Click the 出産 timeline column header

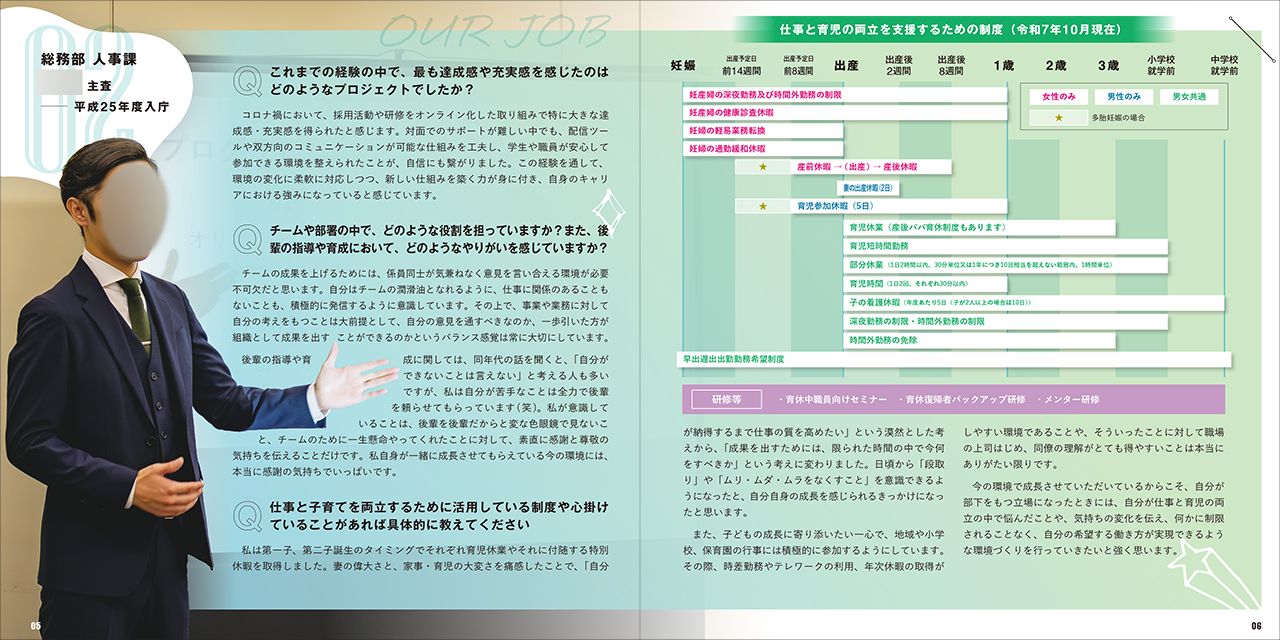(845, 65)
